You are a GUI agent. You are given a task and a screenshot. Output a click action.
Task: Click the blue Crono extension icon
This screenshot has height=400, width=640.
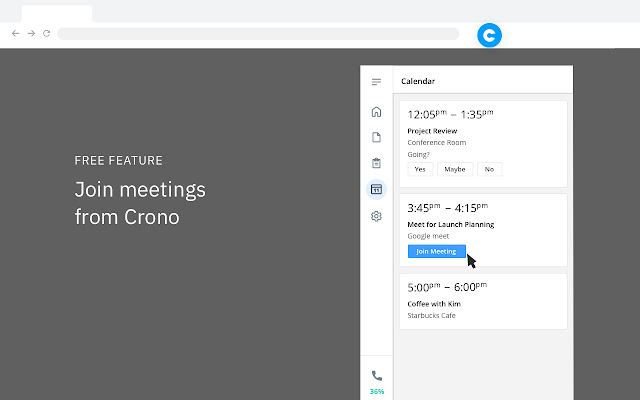pos(489,34)
